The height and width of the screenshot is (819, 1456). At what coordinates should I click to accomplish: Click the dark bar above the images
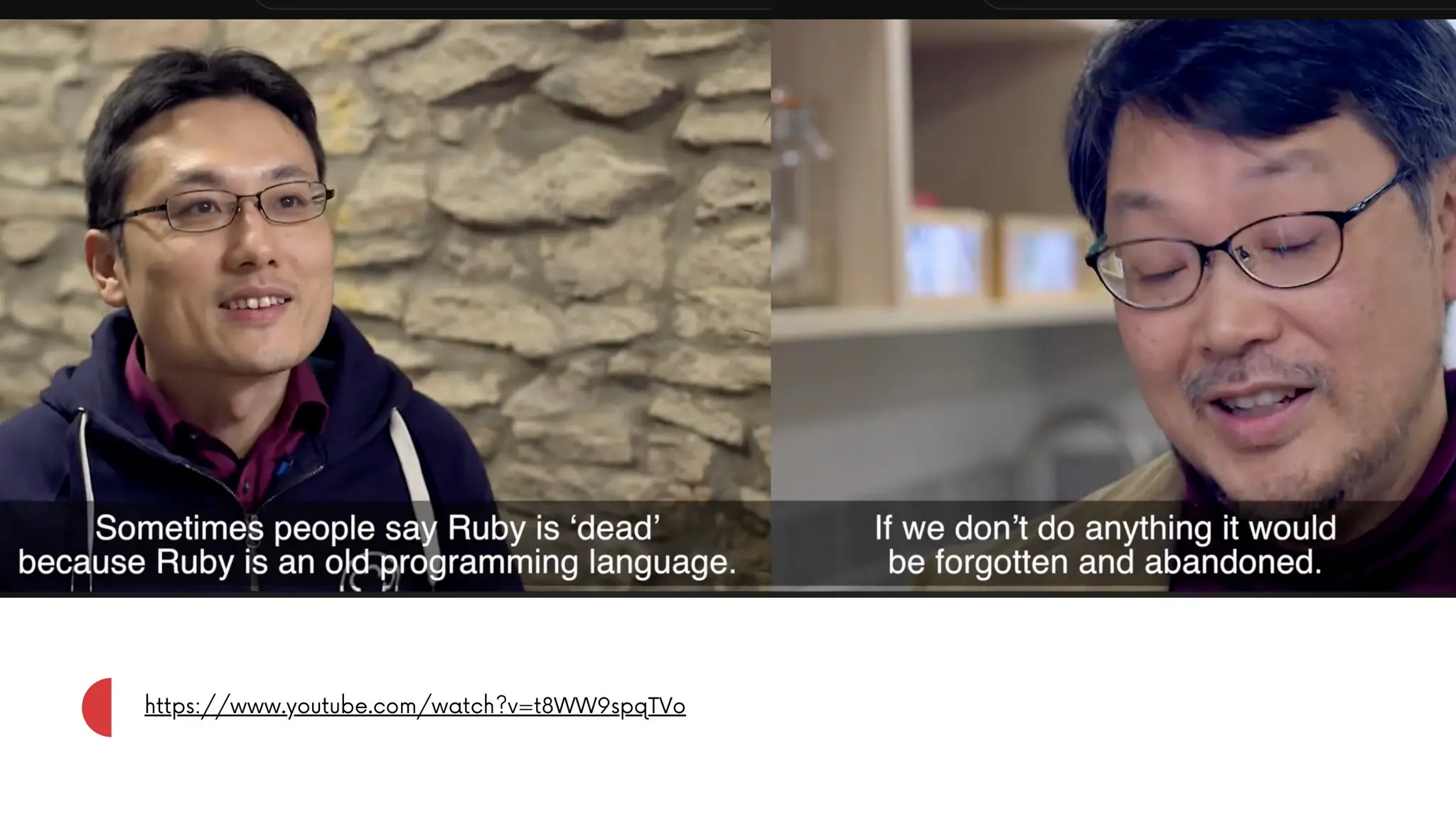click(728, 9)
